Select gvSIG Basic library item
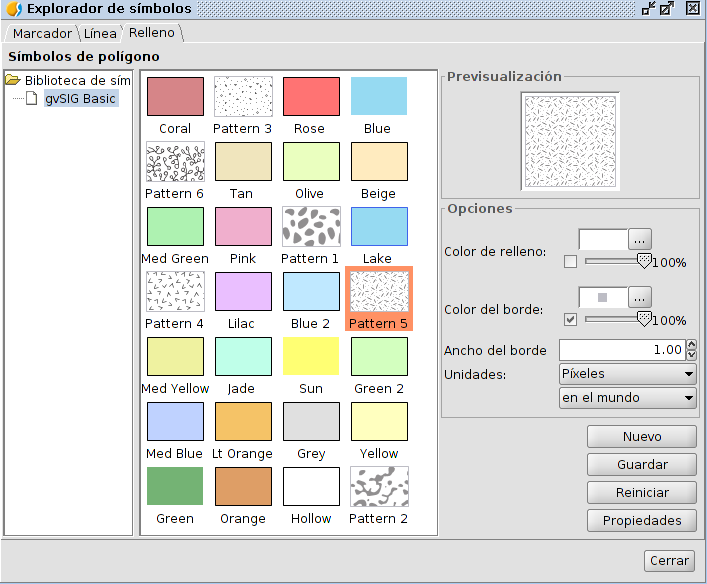Viewport: 707px width, 584px height. point(80,99)
